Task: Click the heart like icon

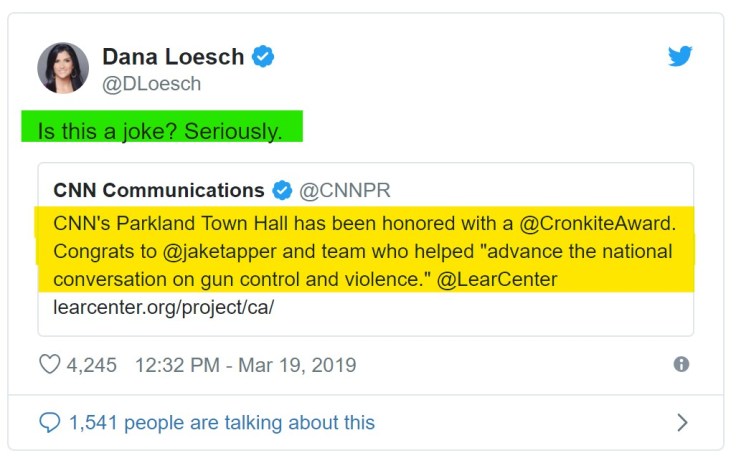Action: pyautogui.click(x=49, y=365)
